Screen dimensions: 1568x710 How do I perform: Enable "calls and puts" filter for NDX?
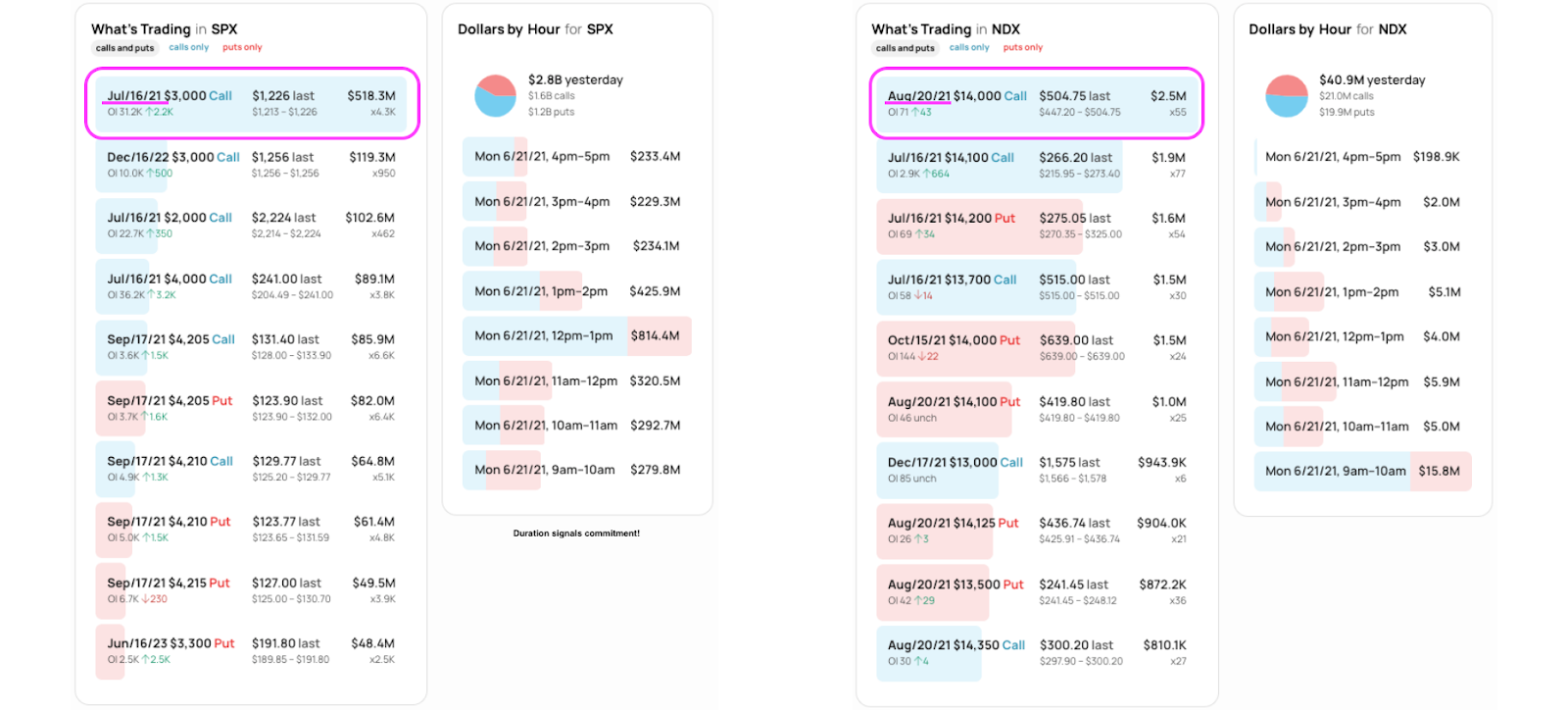pos(905,48)
